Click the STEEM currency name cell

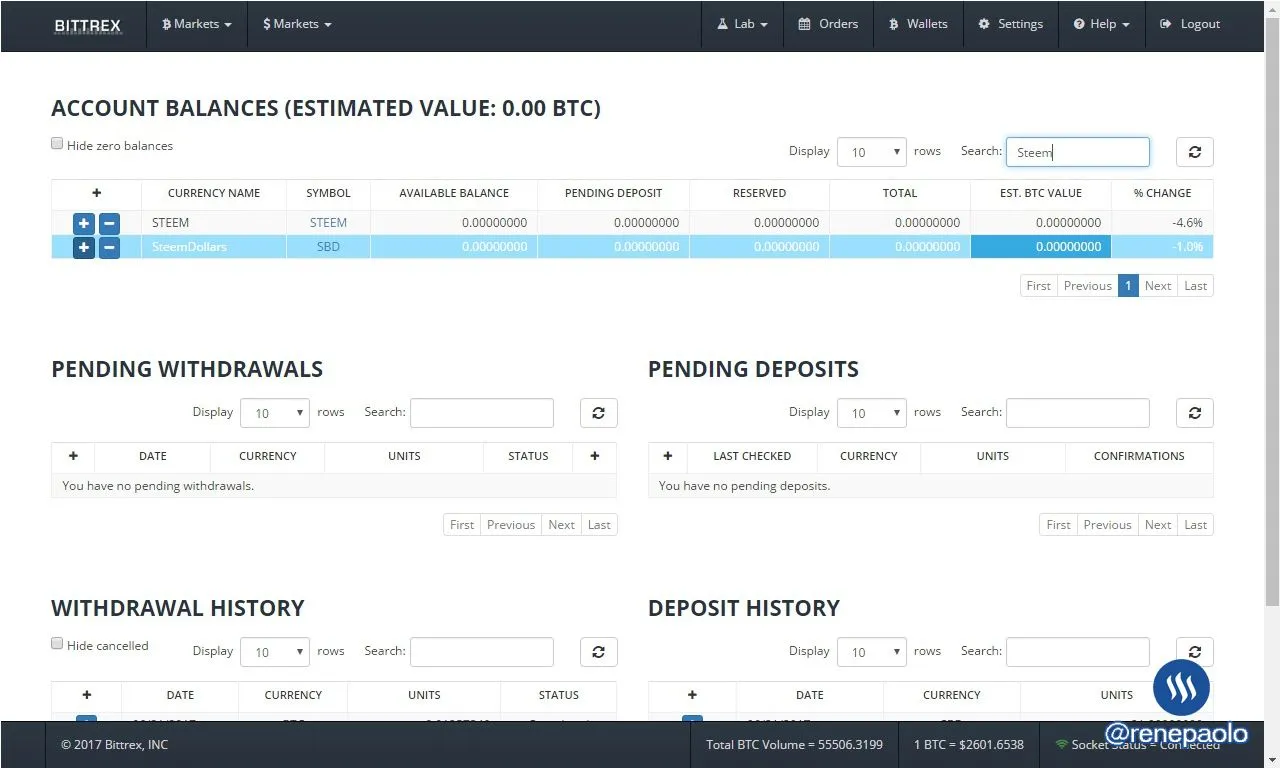point(214,223)
